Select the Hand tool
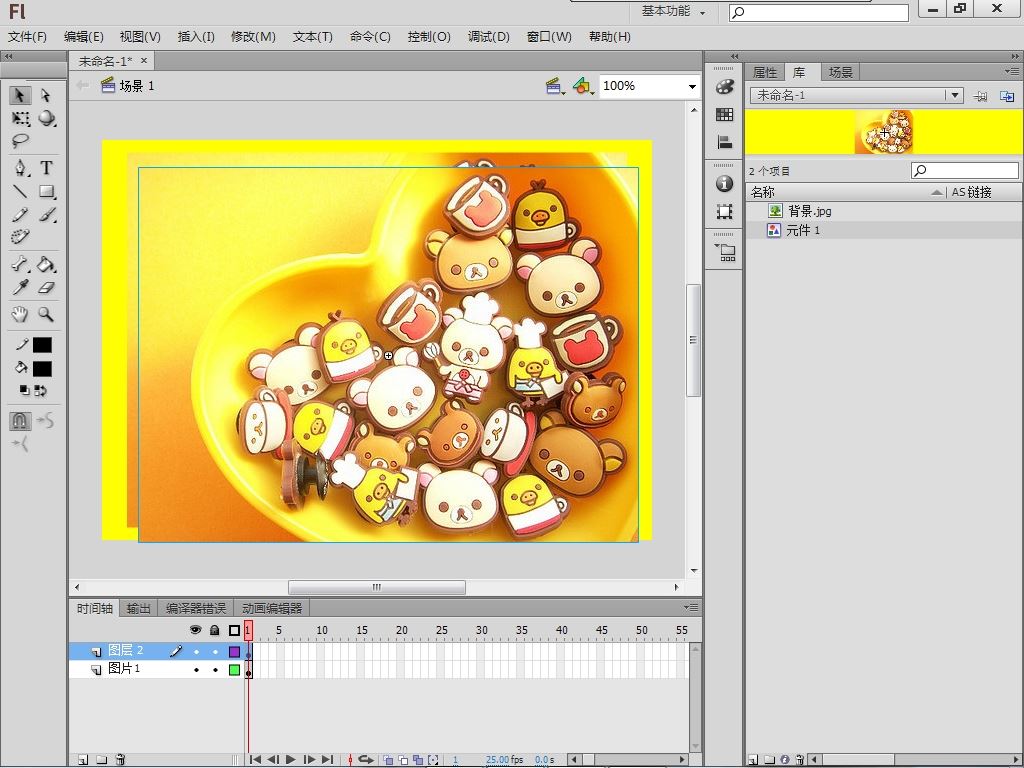This screenshot has height=768, width=1024. click(20, 314)
